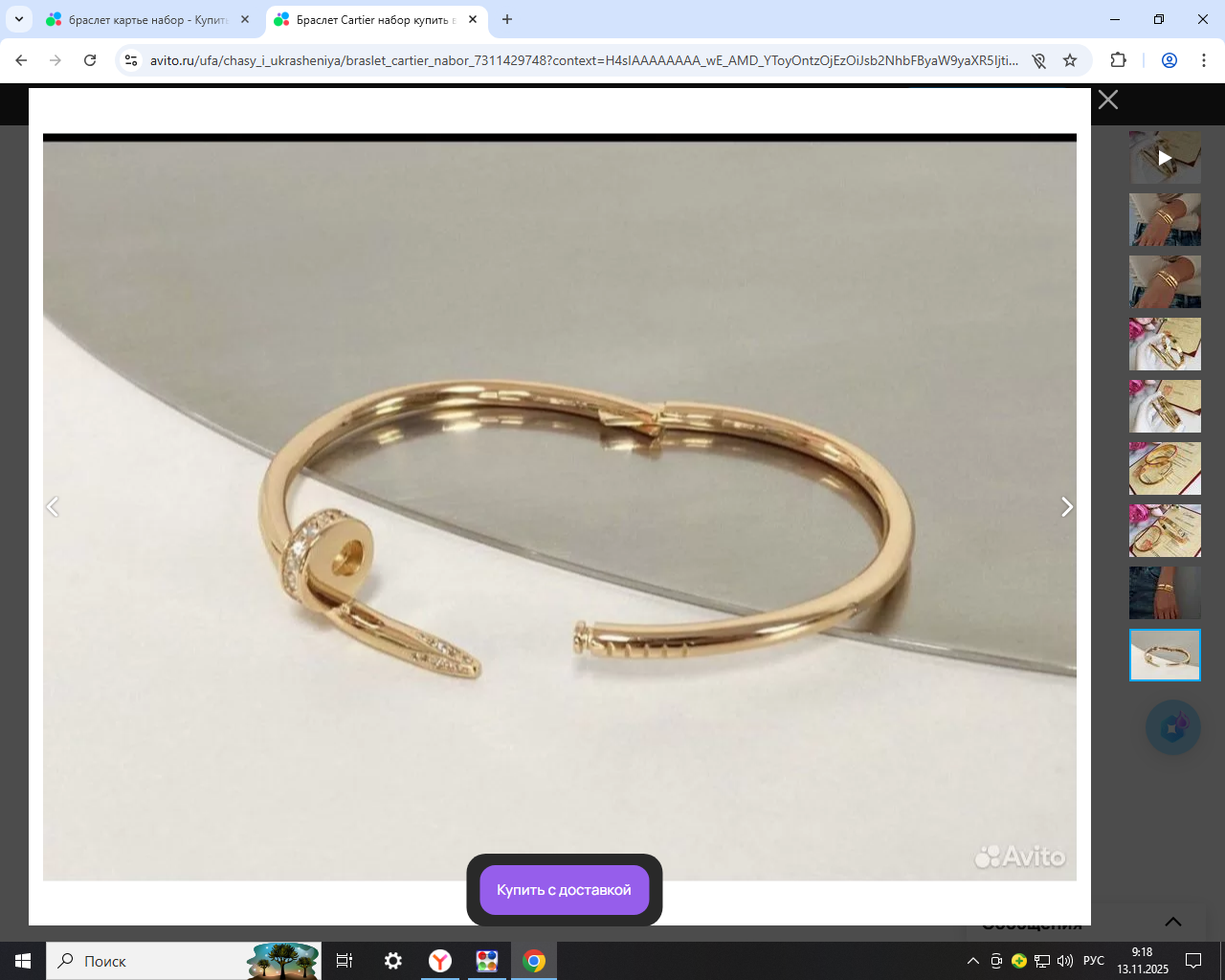Open a new browser tab

tap(507, 19)
